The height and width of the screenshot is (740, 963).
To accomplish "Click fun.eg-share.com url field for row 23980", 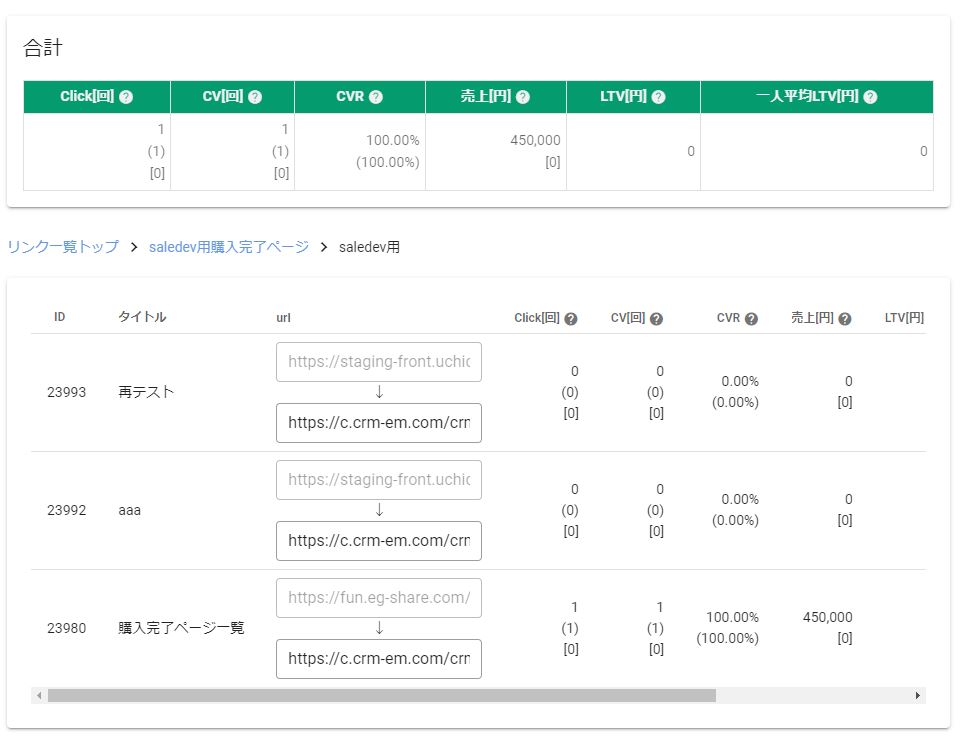I will pyautogui.click(x=378, y=598).
